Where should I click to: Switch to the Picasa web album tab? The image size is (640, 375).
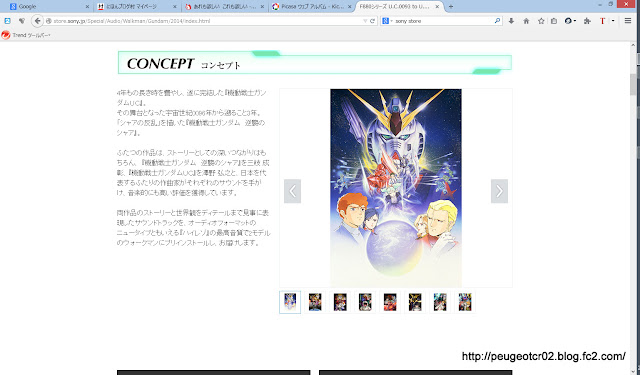(312, 7)
